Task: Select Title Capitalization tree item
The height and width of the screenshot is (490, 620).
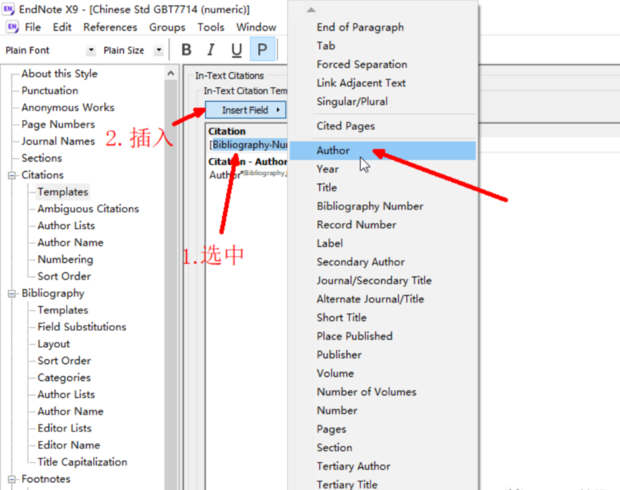Action: click(82, 462)
